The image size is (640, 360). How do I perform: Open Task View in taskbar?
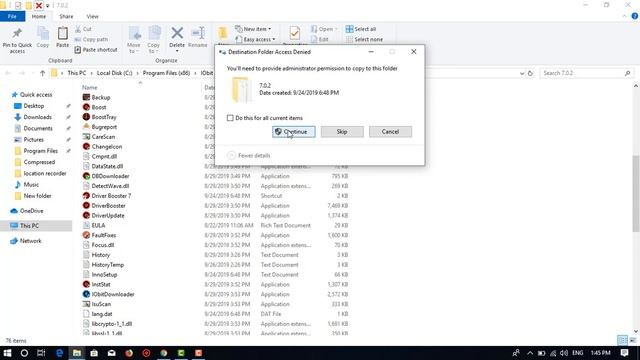pyautogui.click(x=41, y=353)
